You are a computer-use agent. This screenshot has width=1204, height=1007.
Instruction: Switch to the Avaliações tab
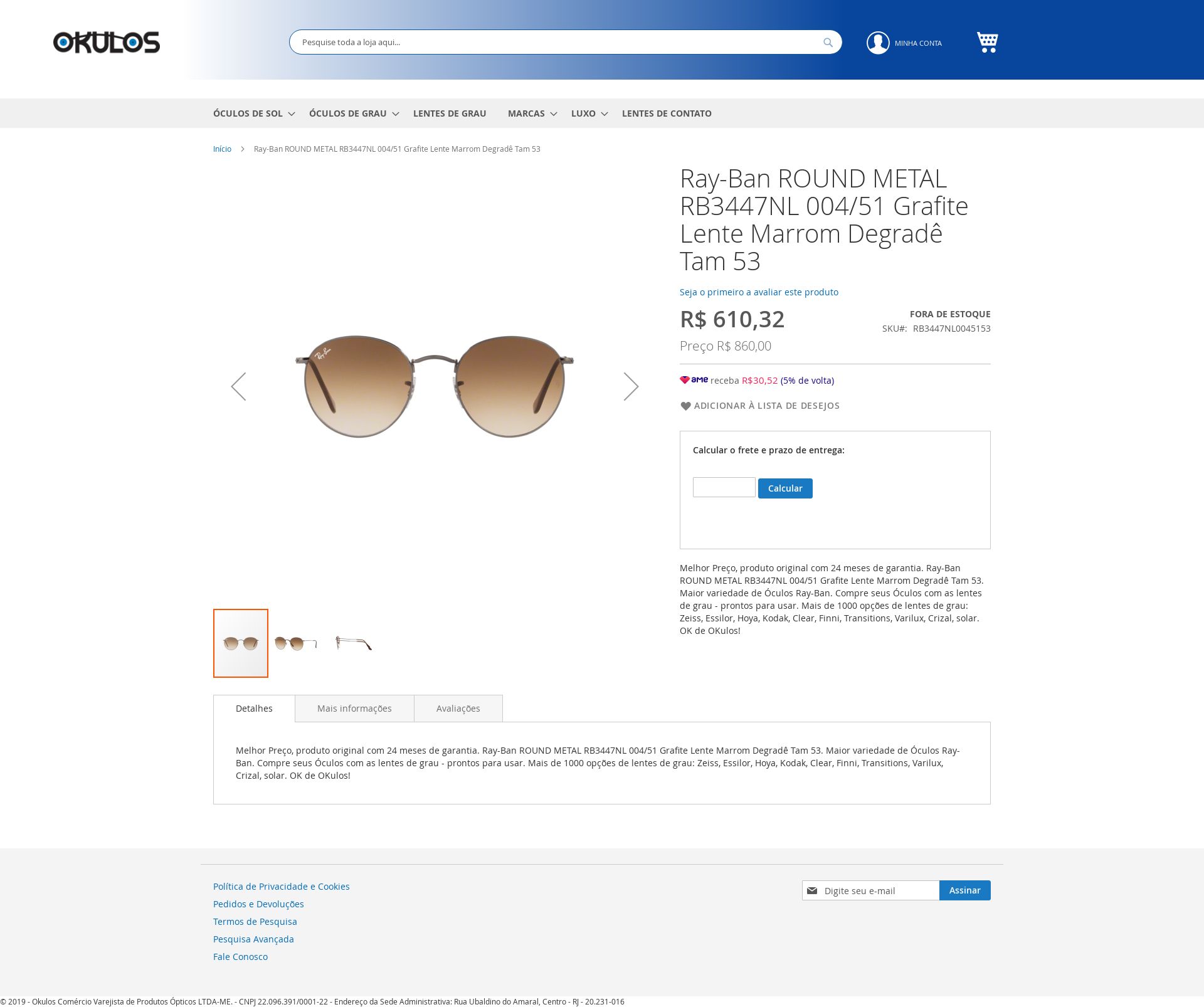coord(458,709)
